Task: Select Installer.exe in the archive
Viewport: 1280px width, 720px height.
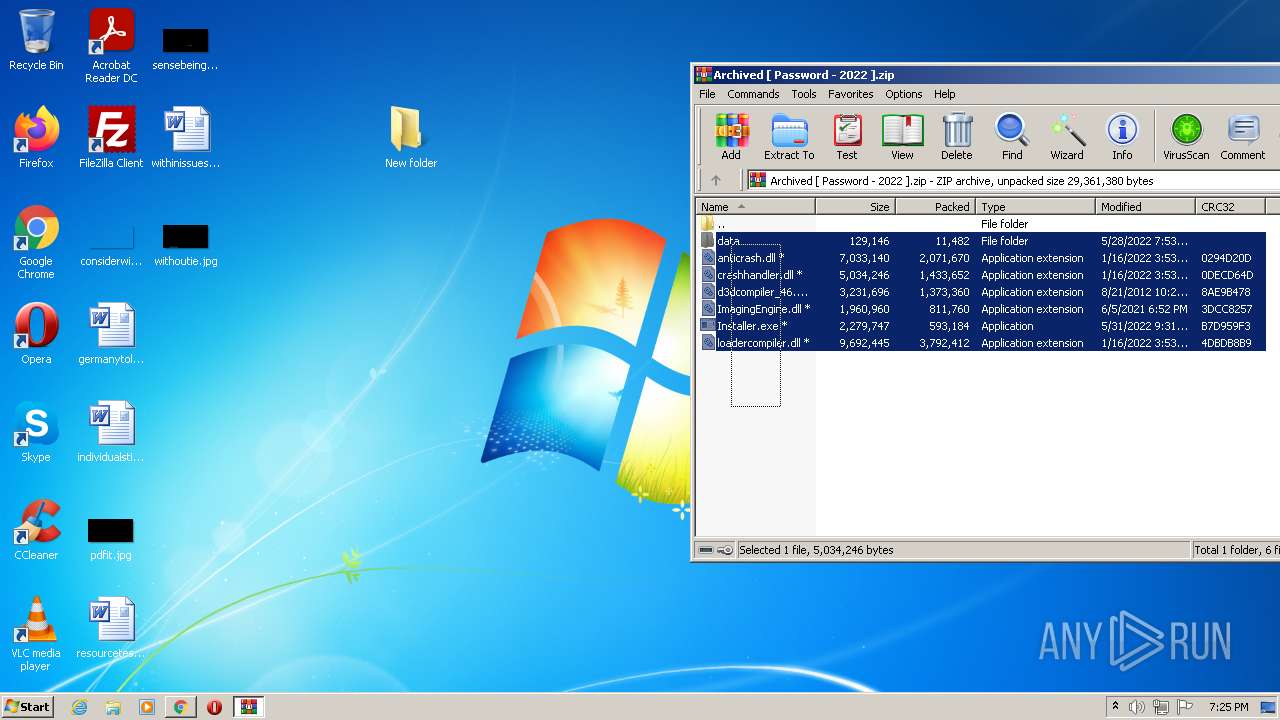Action: coord(981,326)
